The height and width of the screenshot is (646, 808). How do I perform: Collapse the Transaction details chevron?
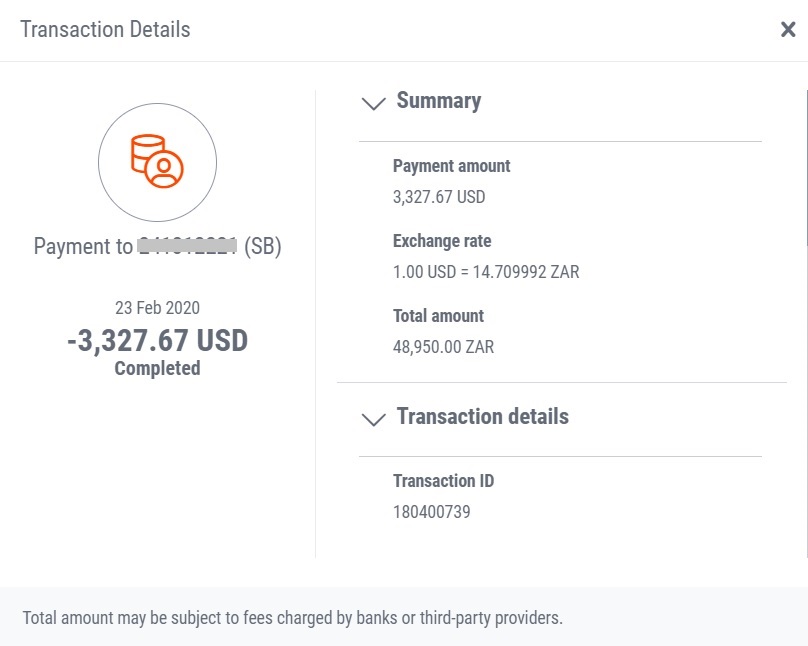[374, 419]
